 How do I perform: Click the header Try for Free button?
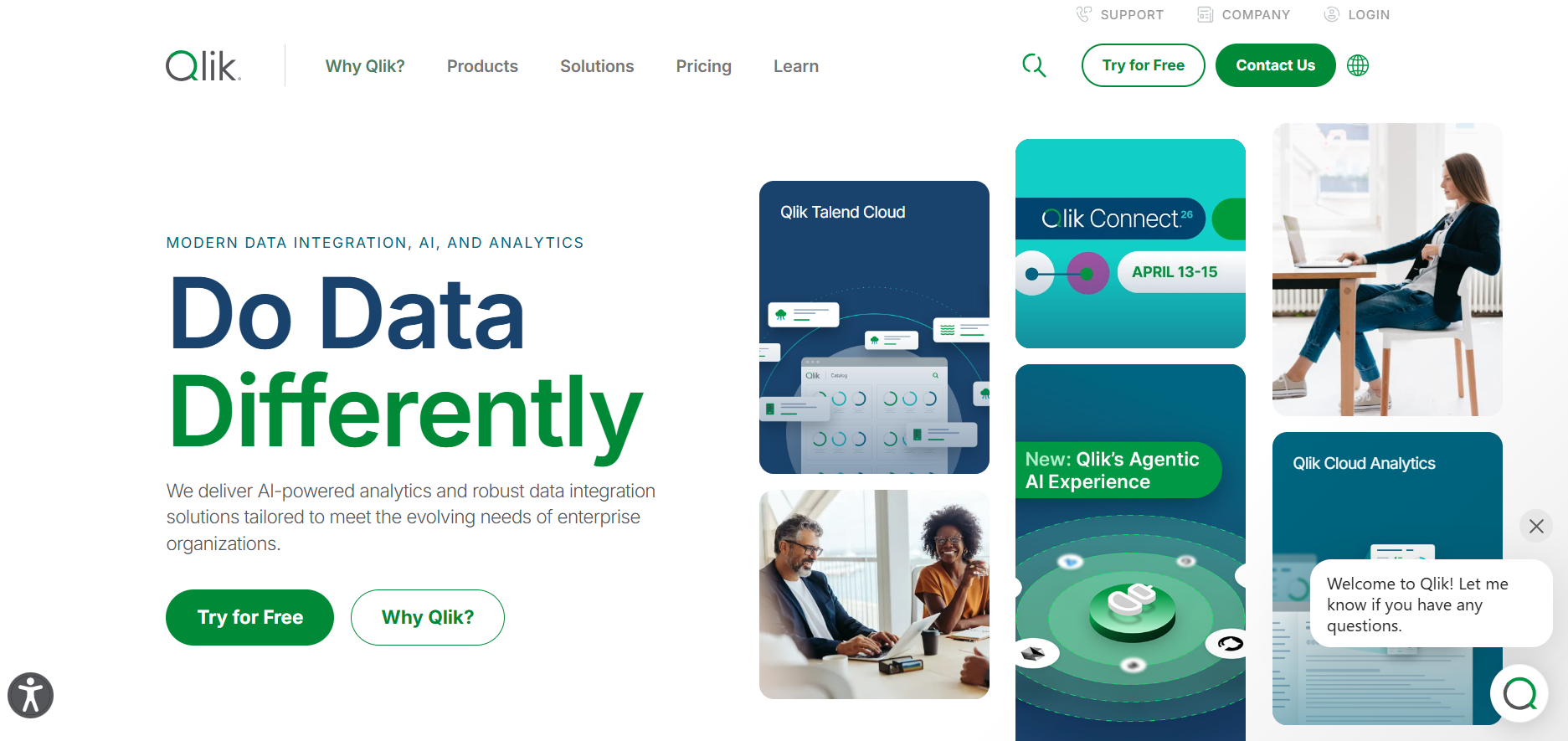[x=1144, y=65]
